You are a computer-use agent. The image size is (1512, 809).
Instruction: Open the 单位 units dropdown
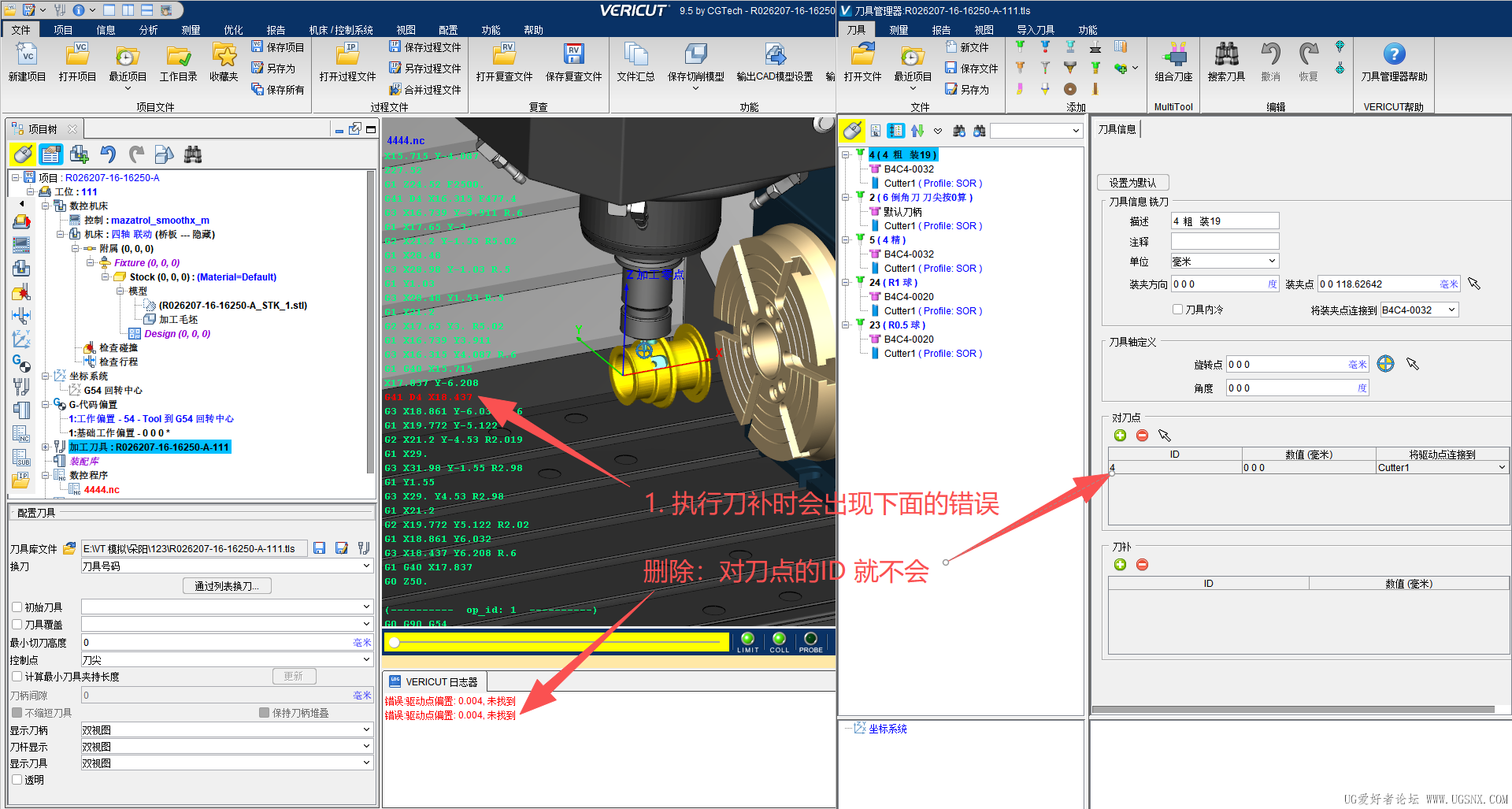(x=1225, y=262)
